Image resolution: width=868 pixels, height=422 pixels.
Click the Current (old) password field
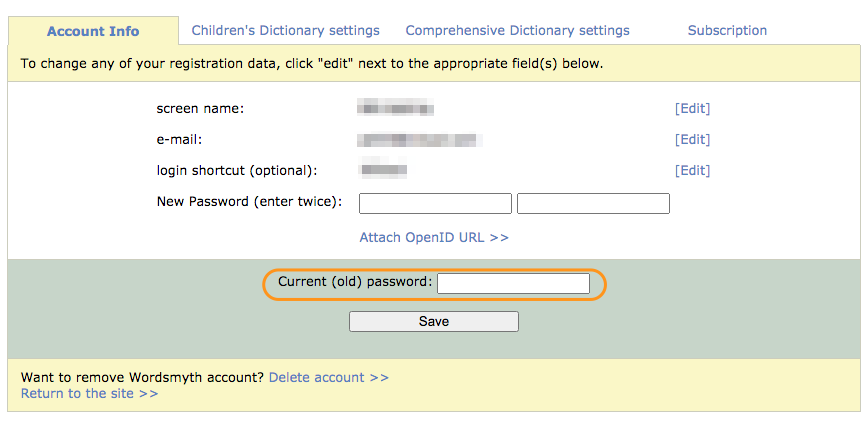tap(513, 284)
